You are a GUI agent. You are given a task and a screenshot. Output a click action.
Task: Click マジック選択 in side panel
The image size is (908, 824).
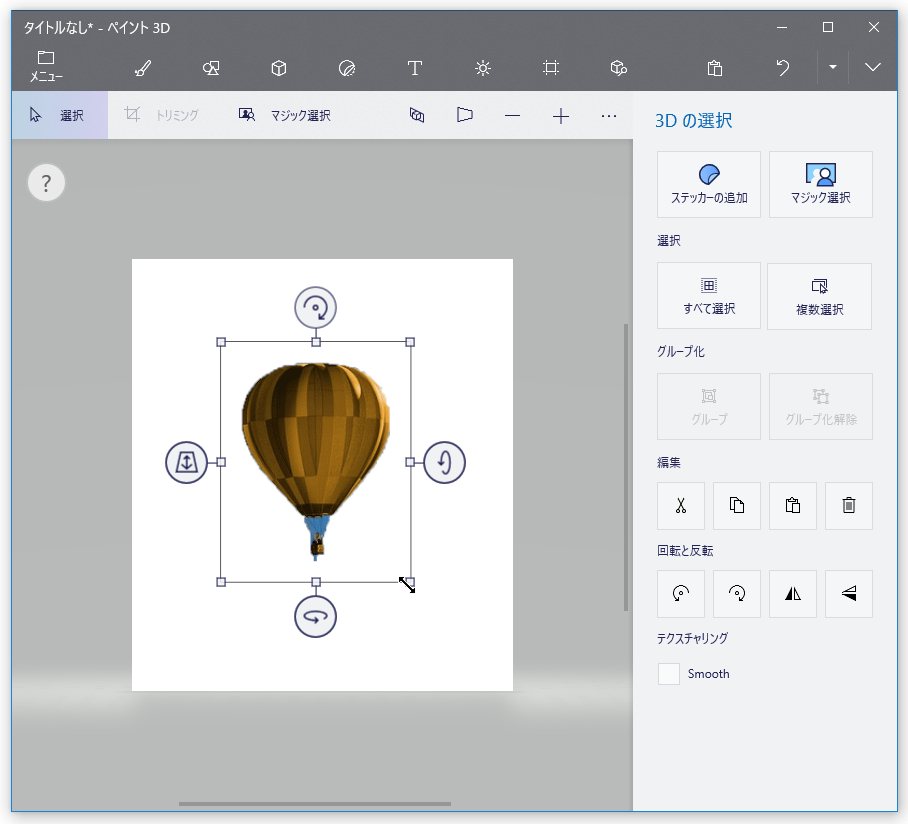point(821,185)
